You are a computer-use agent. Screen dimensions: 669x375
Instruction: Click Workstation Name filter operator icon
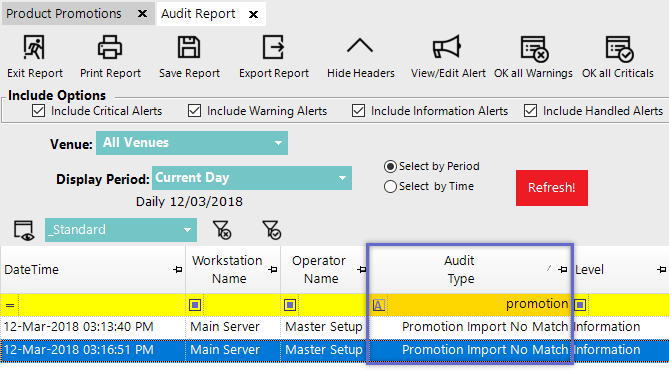click(x=195, y=305)
